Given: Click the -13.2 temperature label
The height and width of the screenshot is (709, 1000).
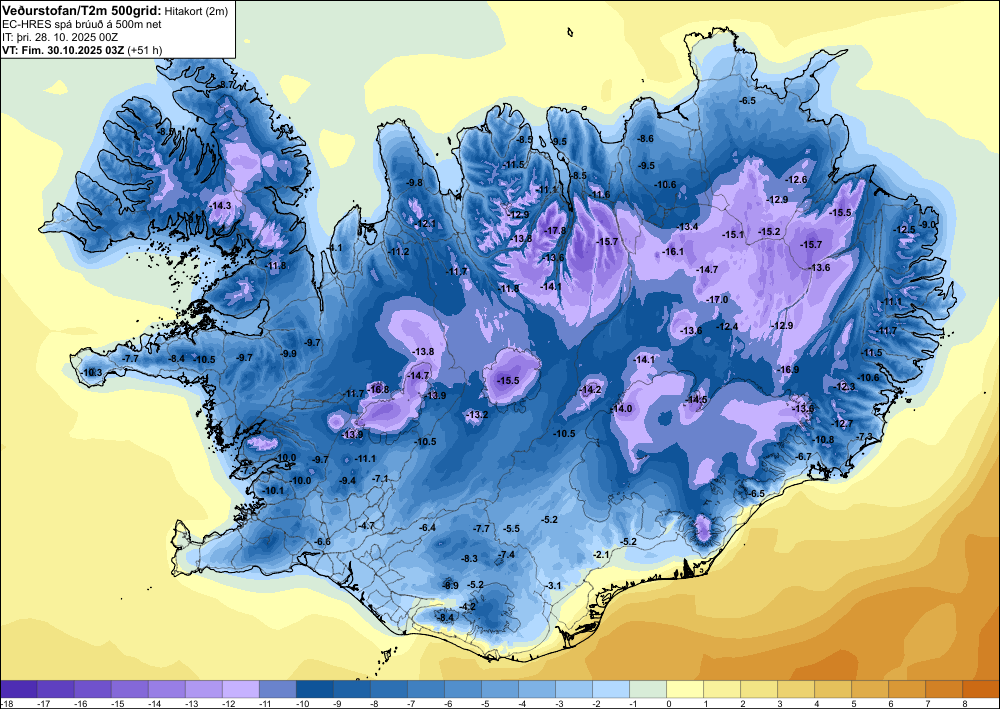Looking at the screenshot, I should [x=477, y=415].
